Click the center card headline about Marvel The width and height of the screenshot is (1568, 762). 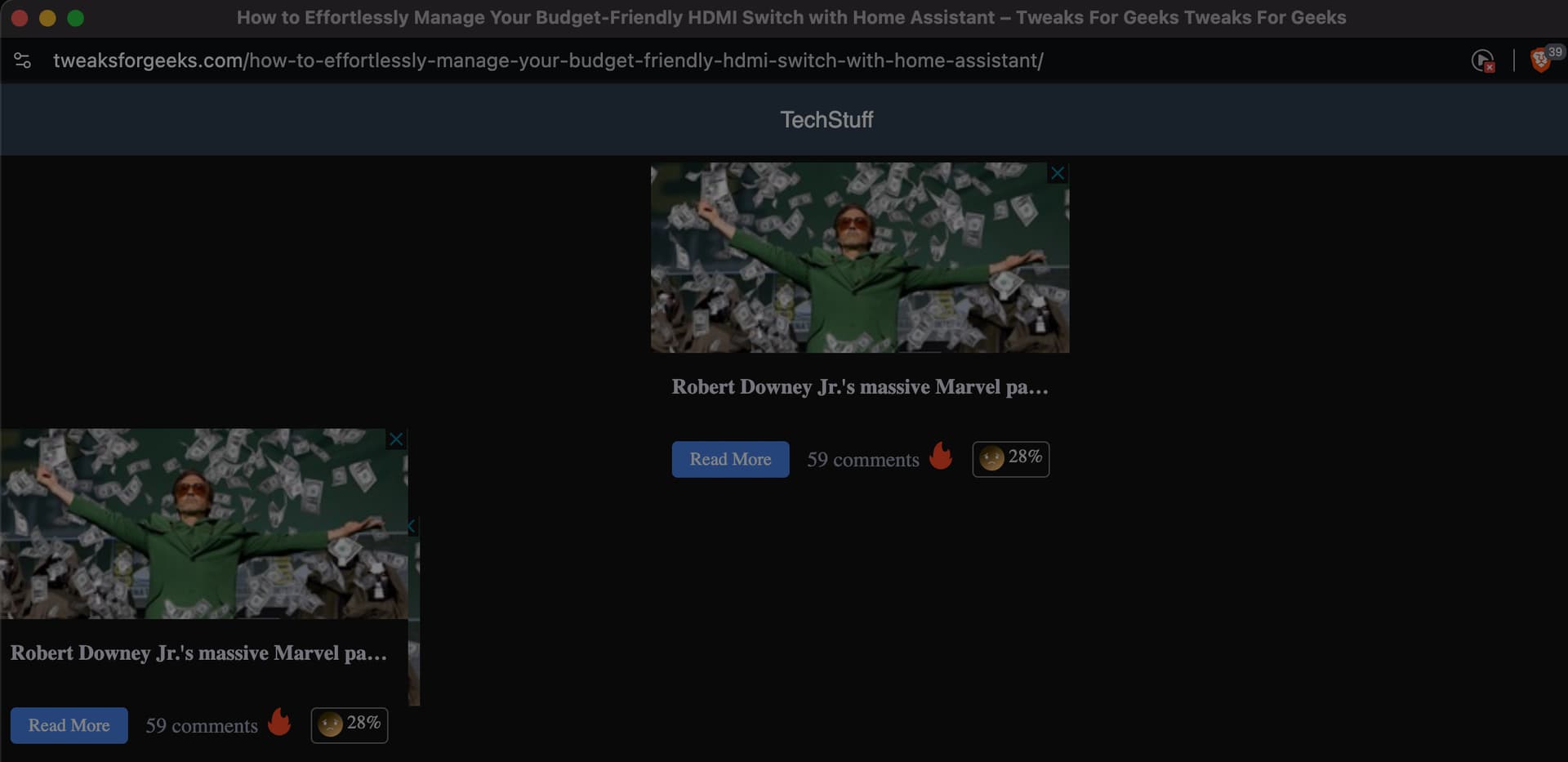coord(860,387)
